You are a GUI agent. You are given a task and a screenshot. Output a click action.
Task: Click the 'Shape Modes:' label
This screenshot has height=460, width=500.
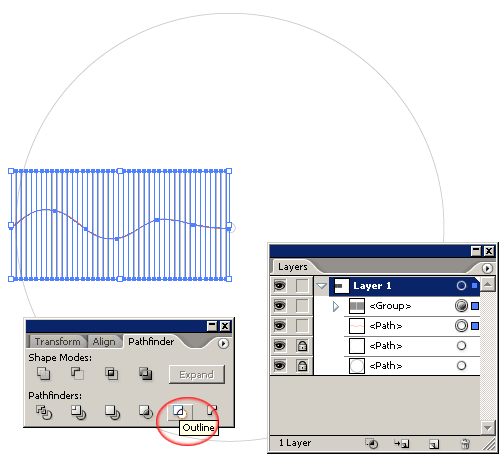click(60, 358)
